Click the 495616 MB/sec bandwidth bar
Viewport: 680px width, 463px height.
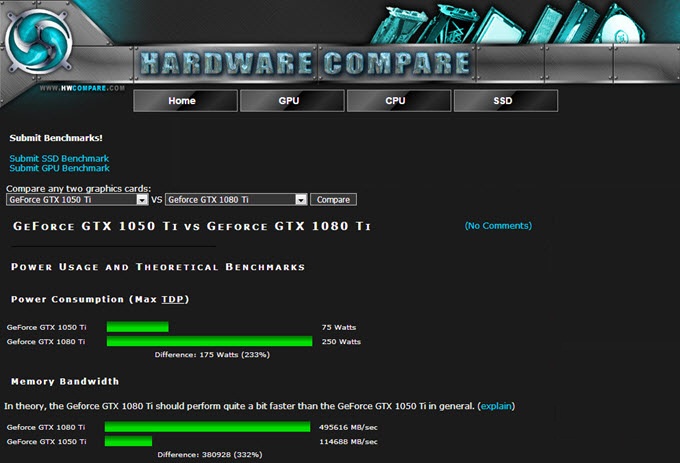point(207,427)
